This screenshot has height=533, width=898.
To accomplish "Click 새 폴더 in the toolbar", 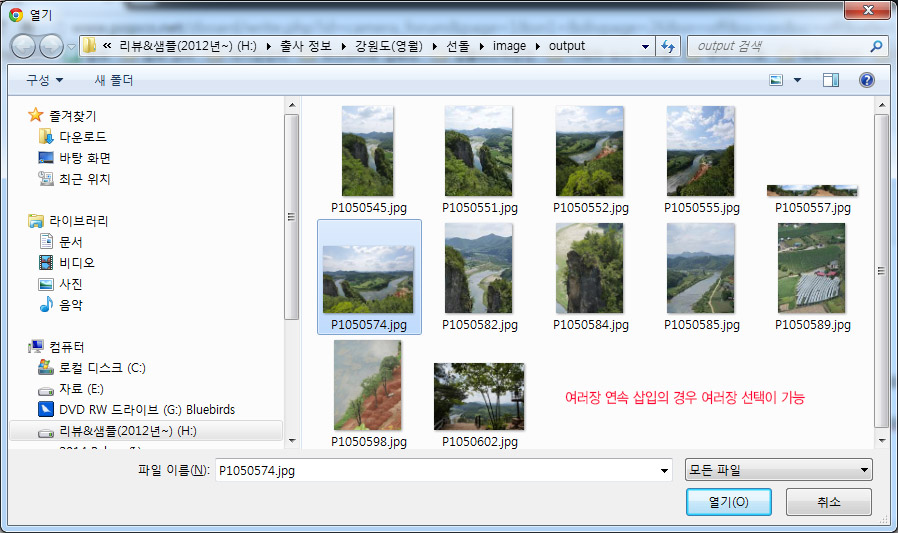I will pos(113,80).
